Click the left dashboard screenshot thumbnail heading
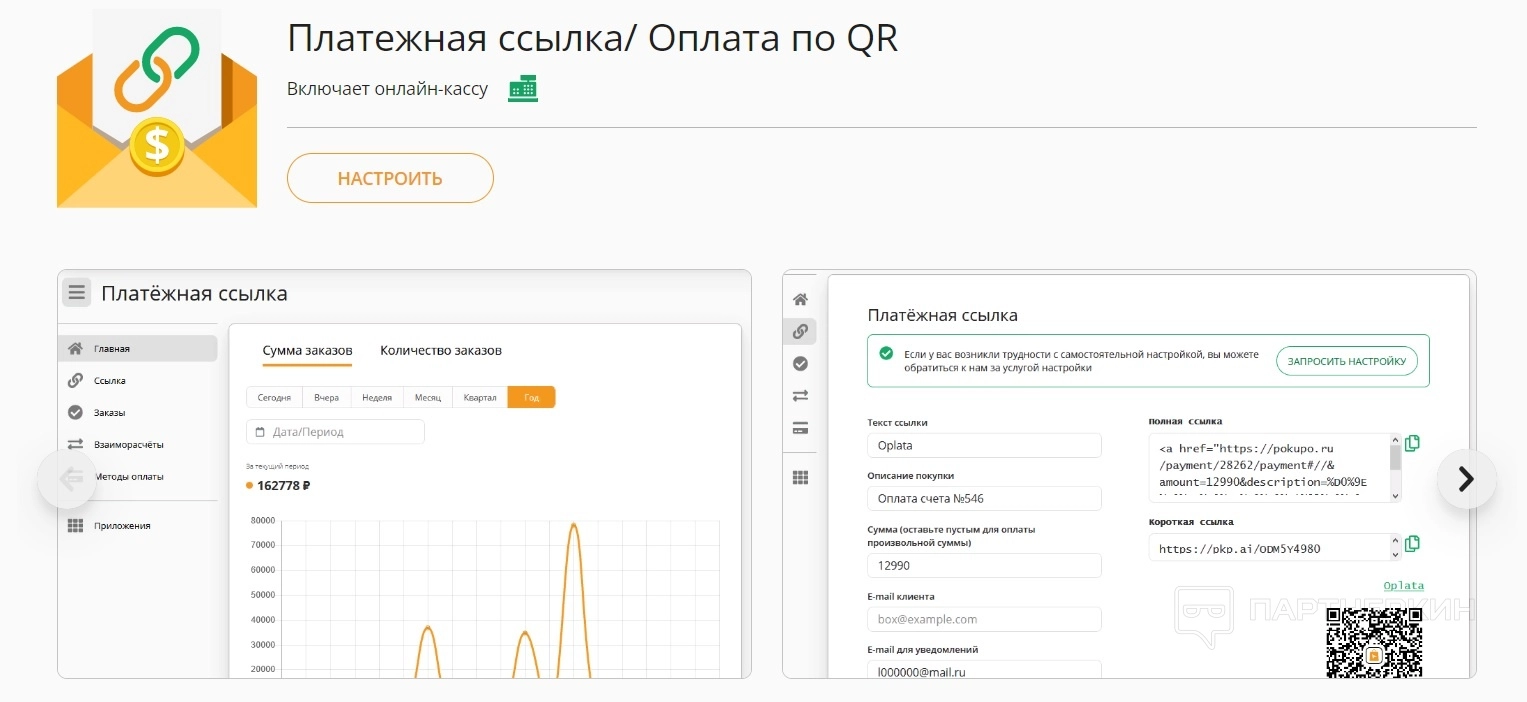1527x702 pixels. (x=194, y=293)
